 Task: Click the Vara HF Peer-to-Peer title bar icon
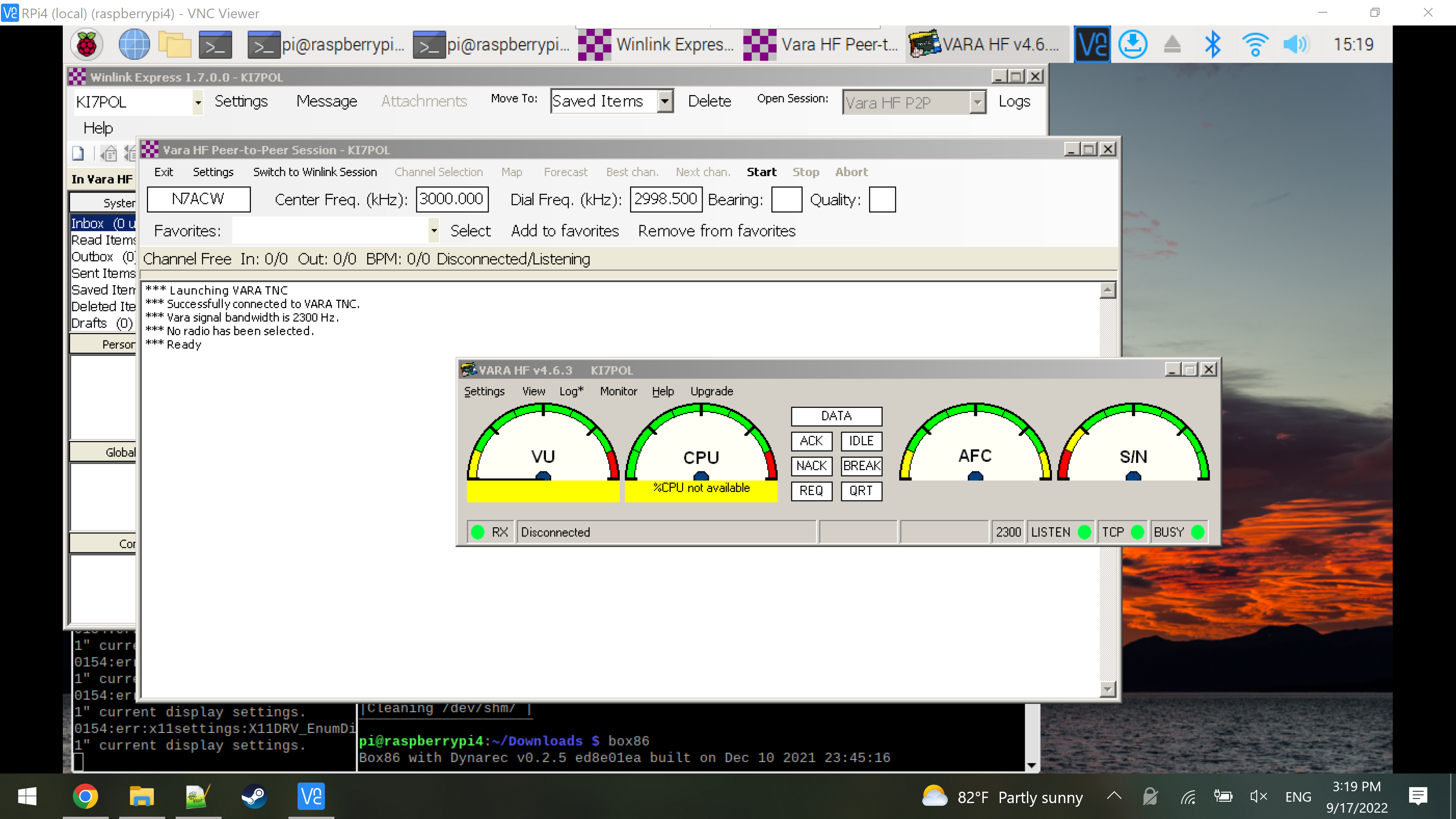point(150,149)
